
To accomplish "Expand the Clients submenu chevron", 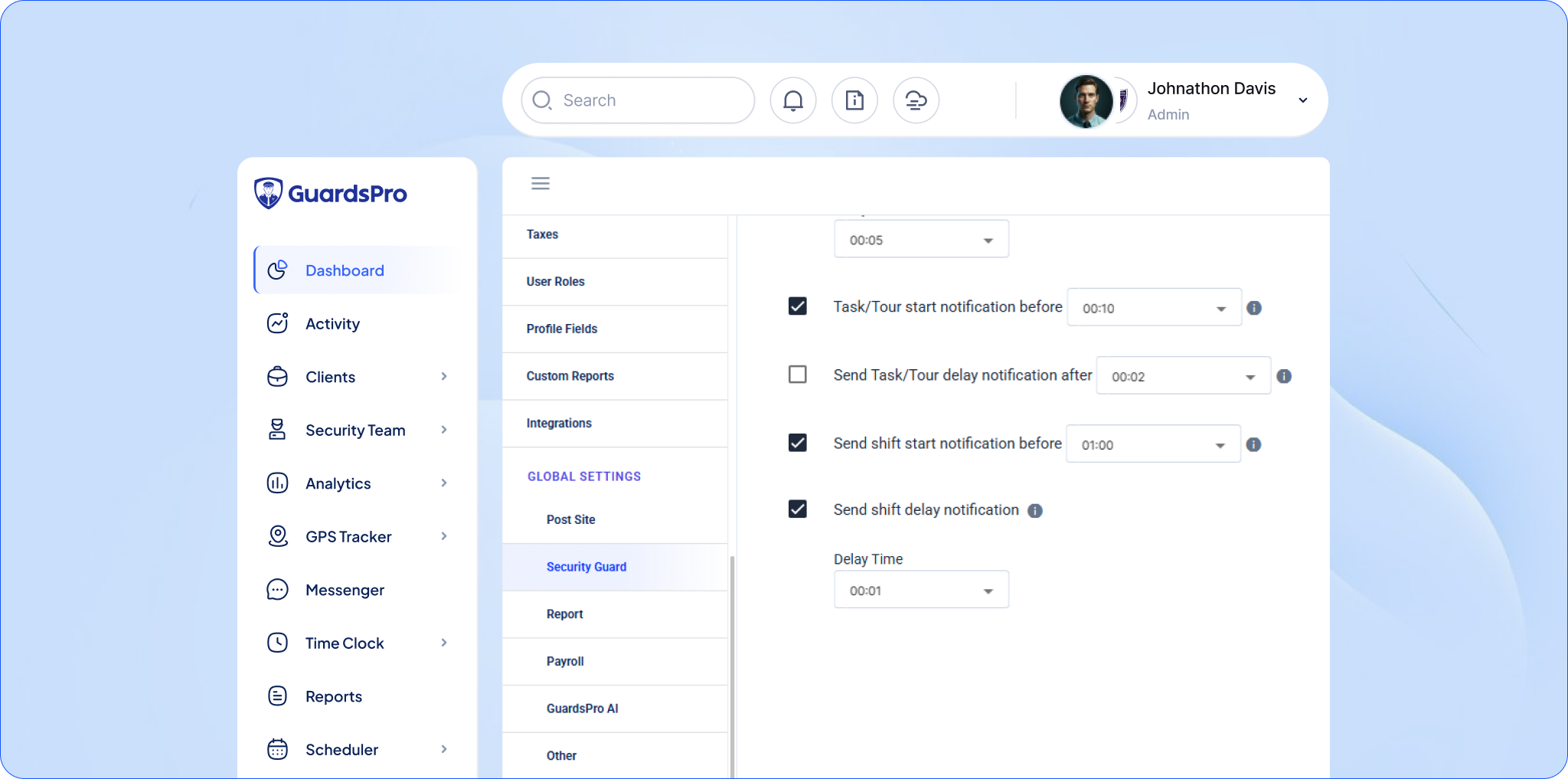I will click(444, 376).
